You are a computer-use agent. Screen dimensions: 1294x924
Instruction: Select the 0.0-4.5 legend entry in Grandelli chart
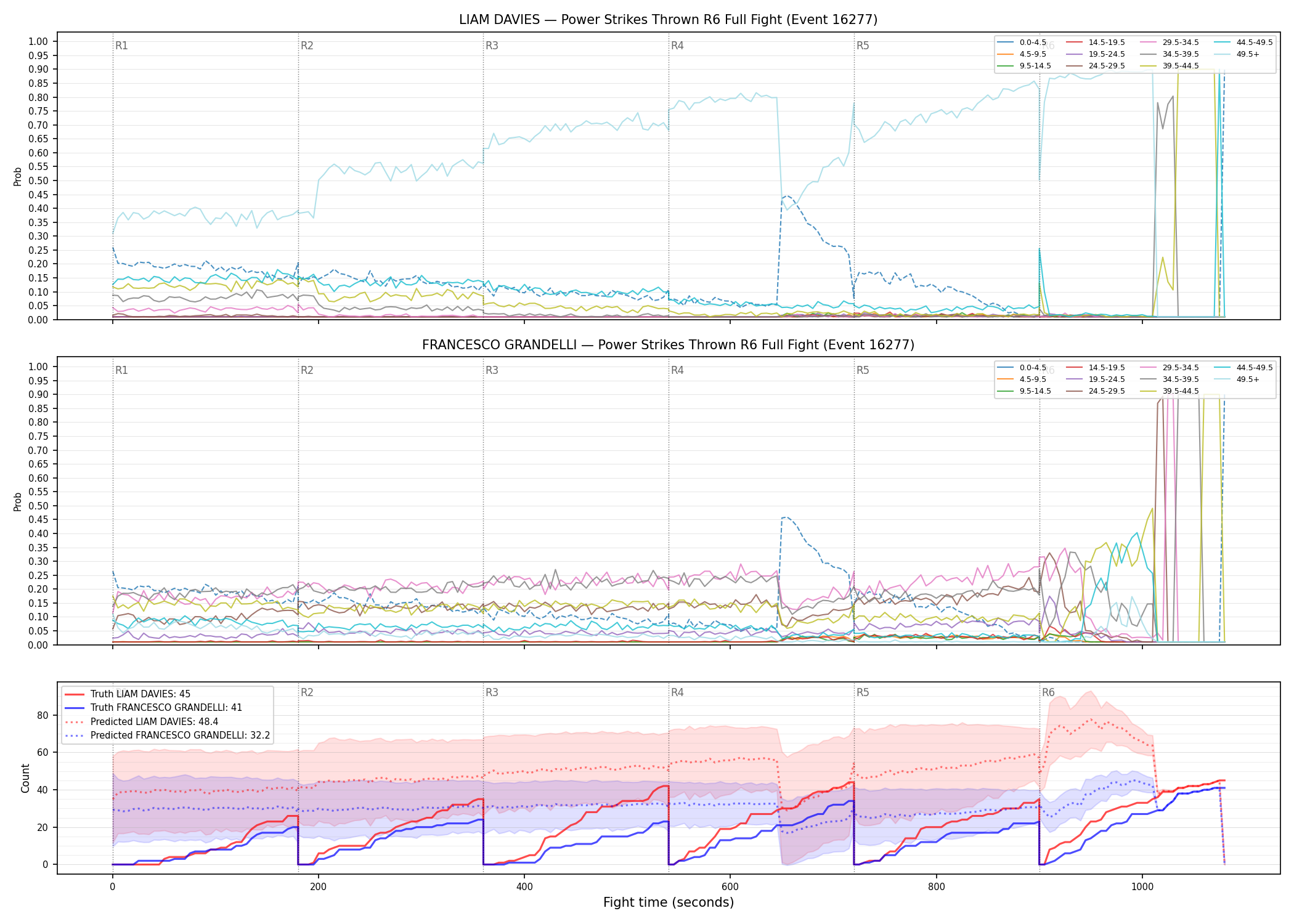point(1022,368)
